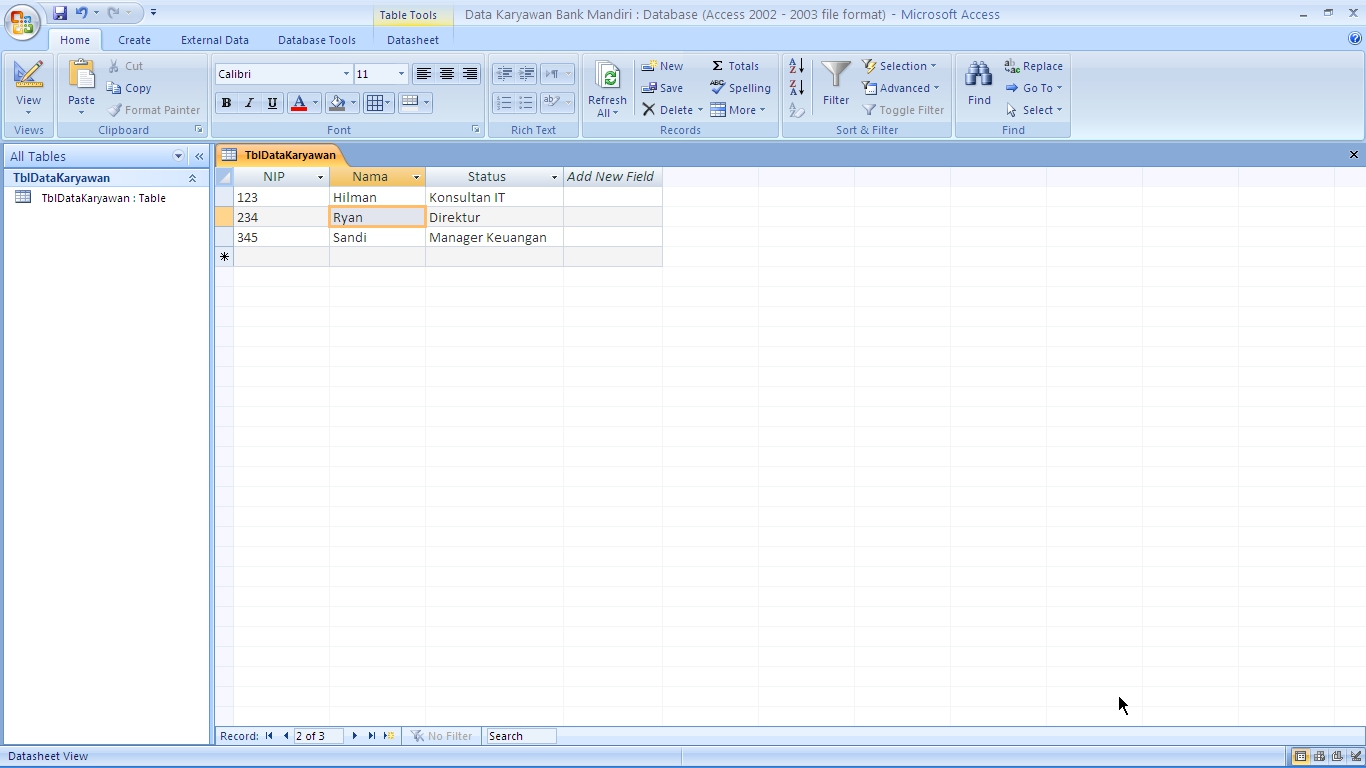1366x768 pixels.
Task: Run the Spelling checker icon
Action: coord(740,88)
